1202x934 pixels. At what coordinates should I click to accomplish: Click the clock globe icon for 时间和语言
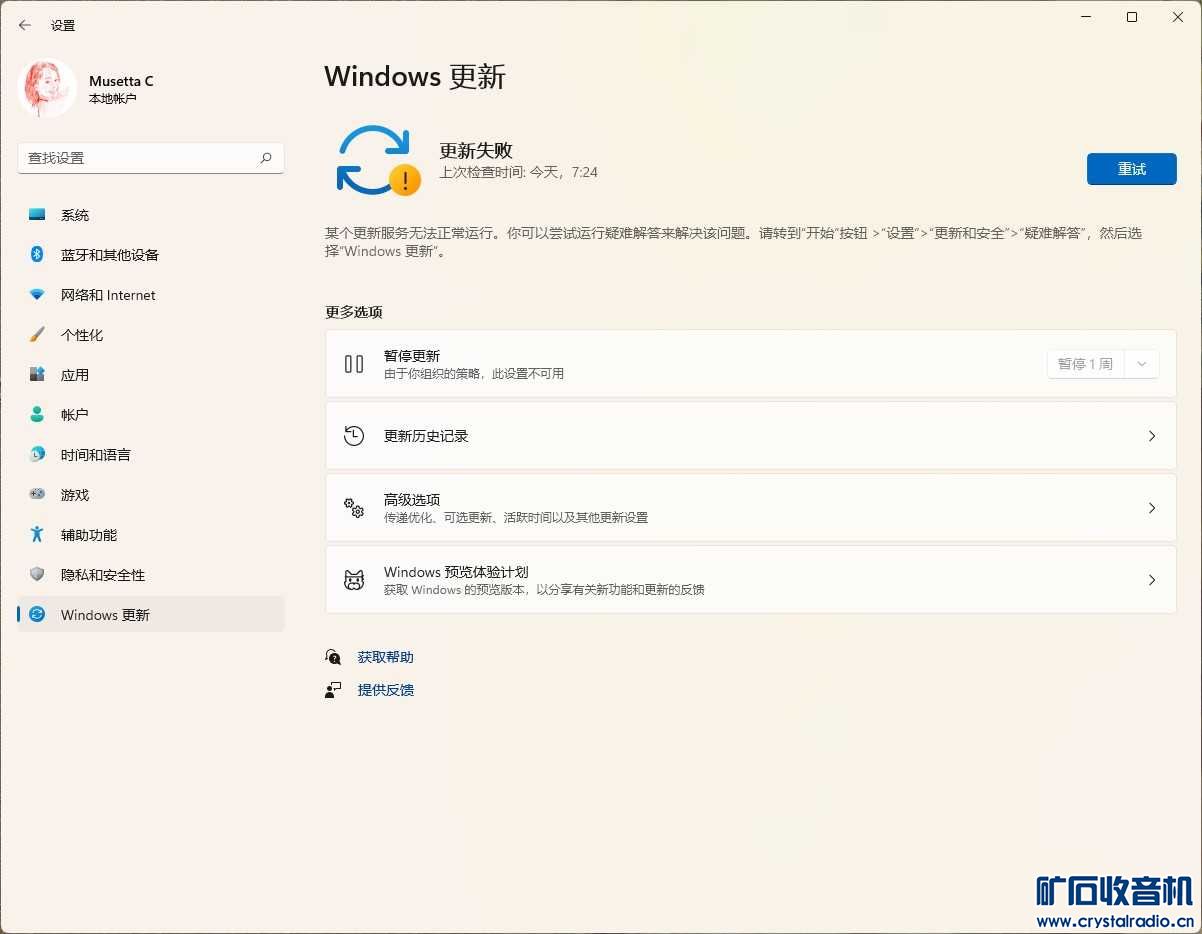(x=37, y=455)
